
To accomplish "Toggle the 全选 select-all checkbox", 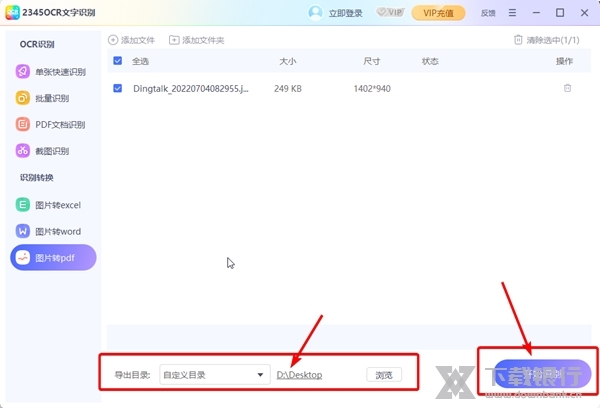I will [117, 60].
